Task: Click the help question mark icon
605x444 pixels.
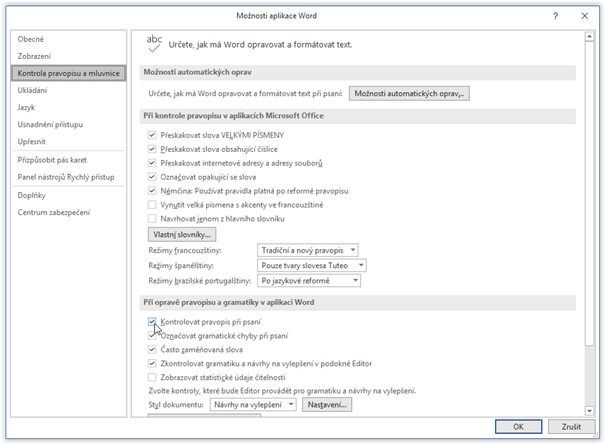Action: [x=555, y=16]
